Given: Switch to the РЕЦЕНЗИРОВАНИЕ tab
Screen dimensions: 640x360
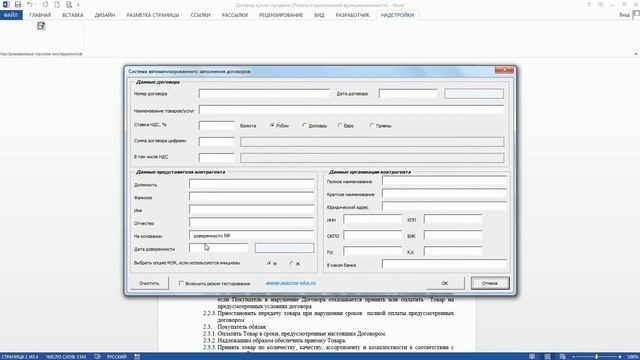Looking at the screenshot, I should click(281, 15).
